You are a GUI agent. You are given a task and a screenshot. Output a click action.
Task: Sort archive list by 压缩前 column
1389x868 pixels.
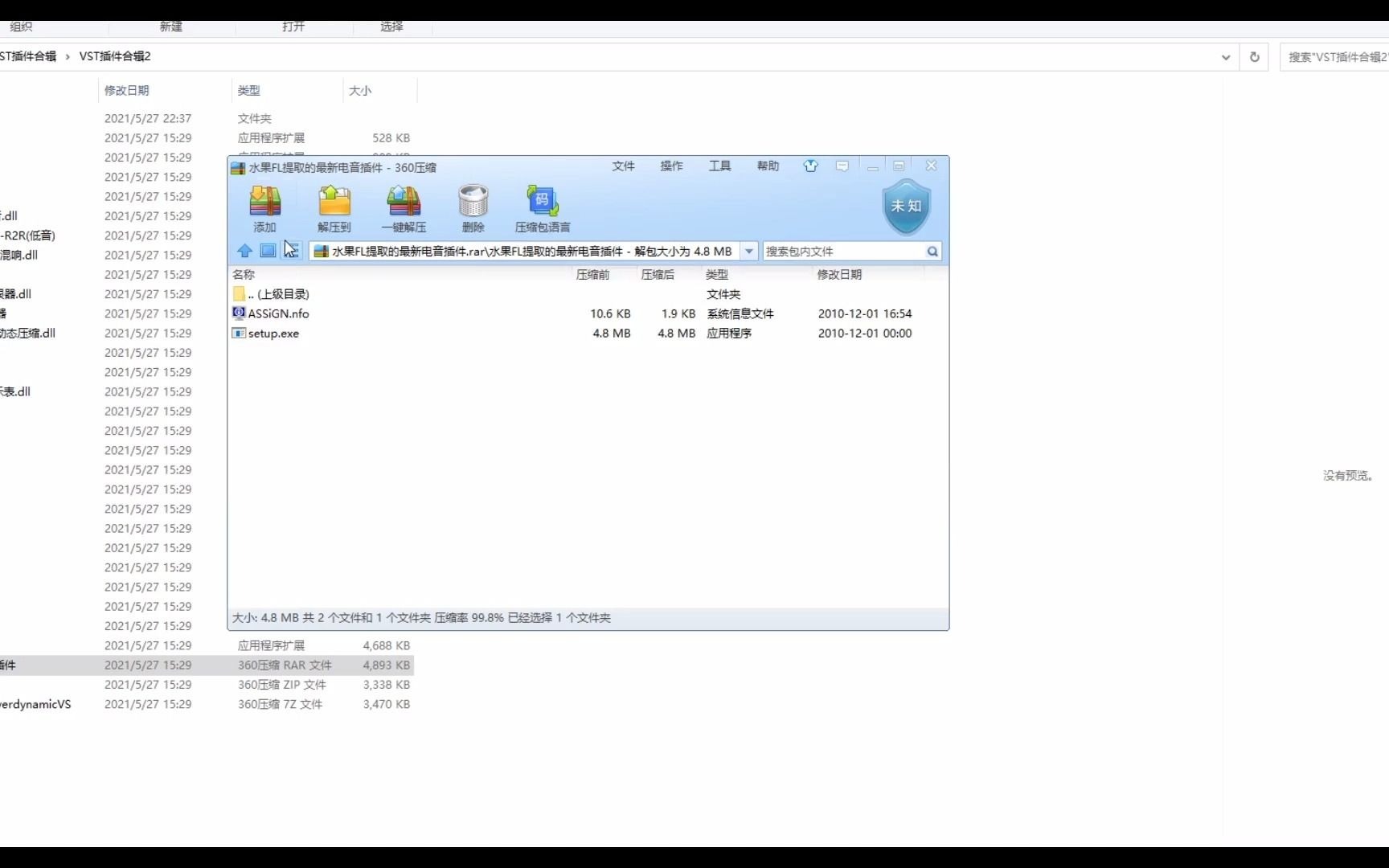click(x=592, y=275)
